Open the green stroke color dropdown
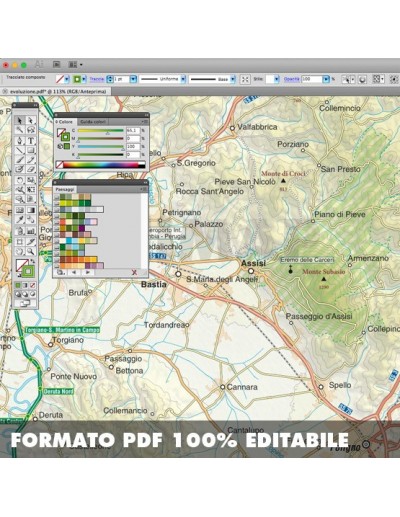Viewport: 400px width, 517px height. tap(84, 79)
